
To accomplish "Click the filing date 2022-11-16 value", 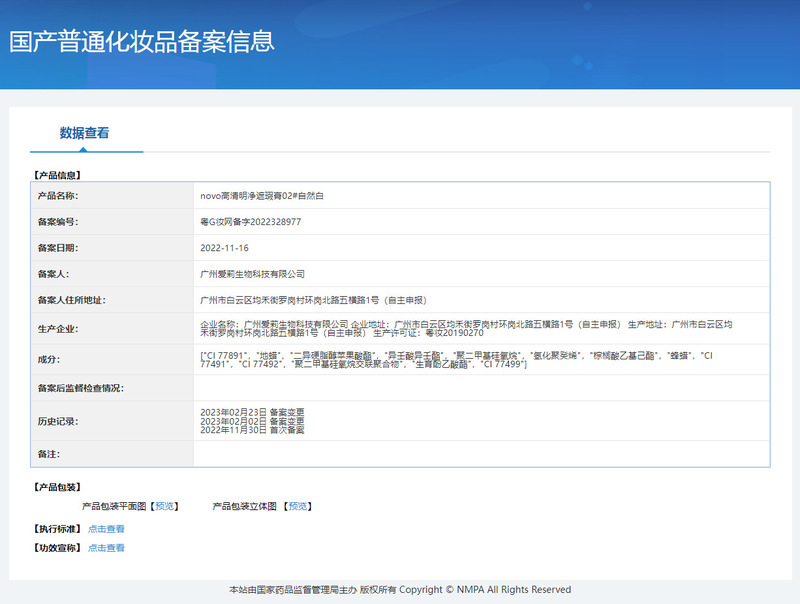I will [x=225, y=248].
